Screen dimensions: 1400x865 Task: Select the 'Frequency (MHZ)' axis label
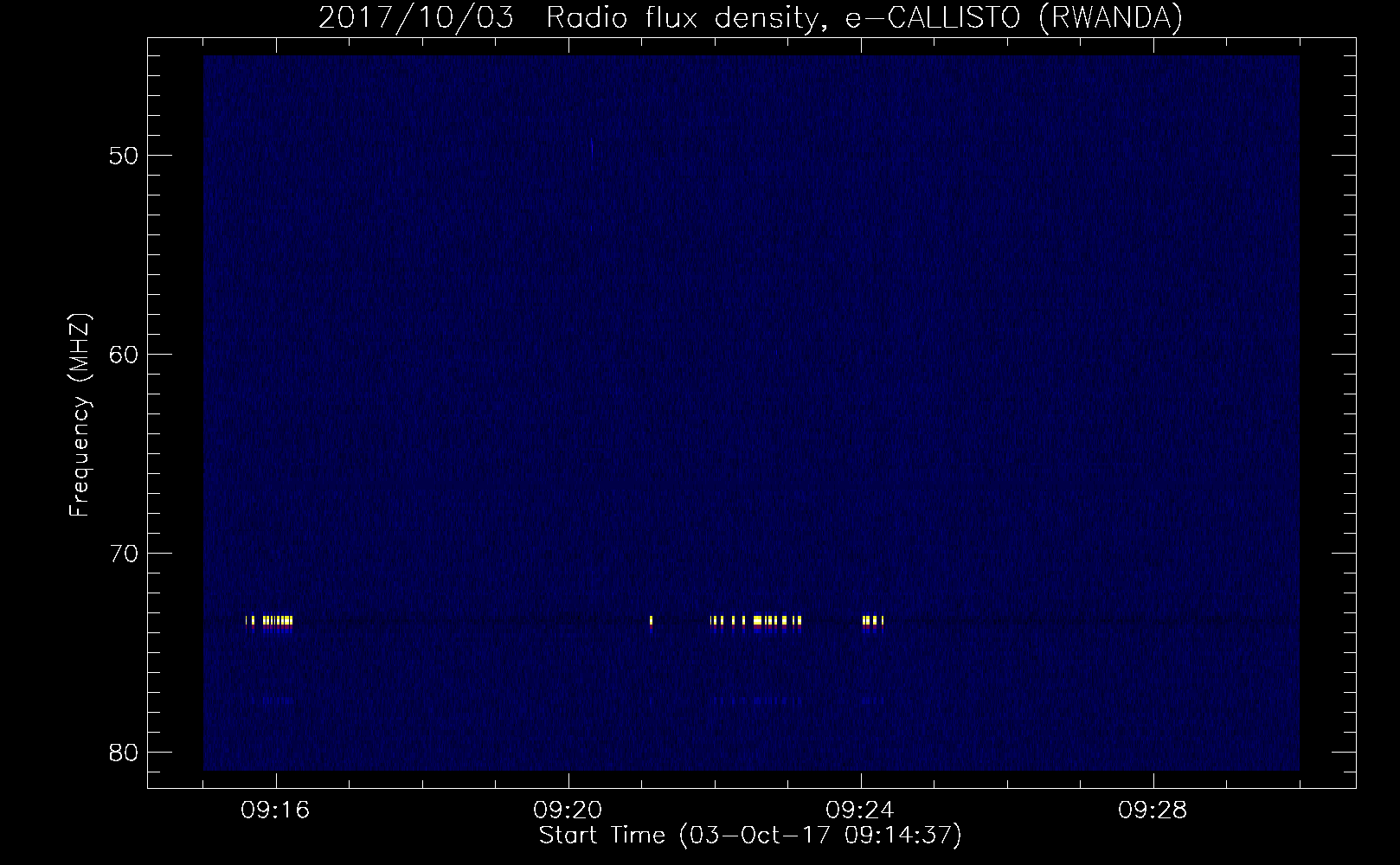[x=80, y=415]
